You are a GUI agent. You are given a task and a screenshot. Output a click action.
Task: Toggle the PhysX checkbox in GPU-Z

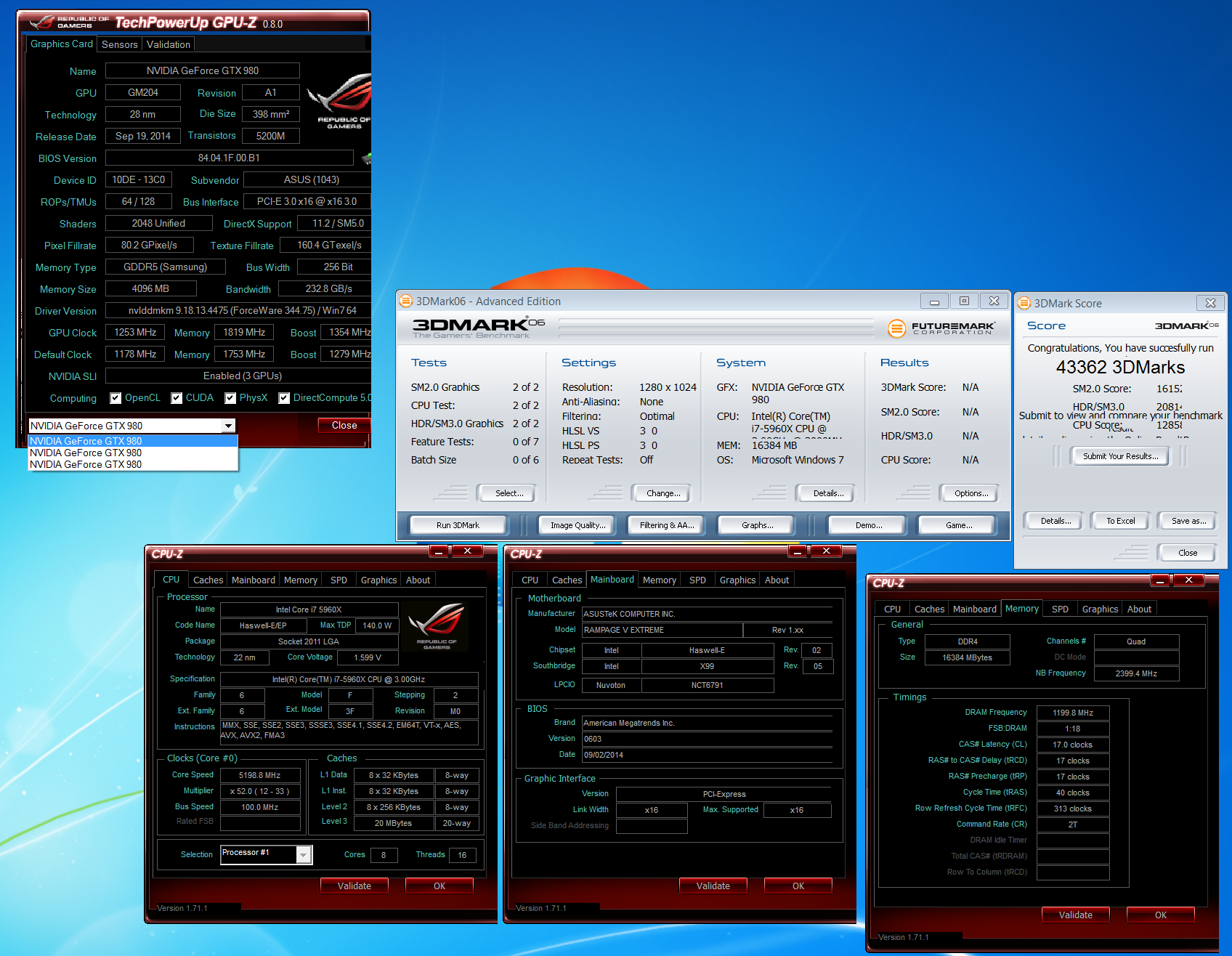point(230,398)
